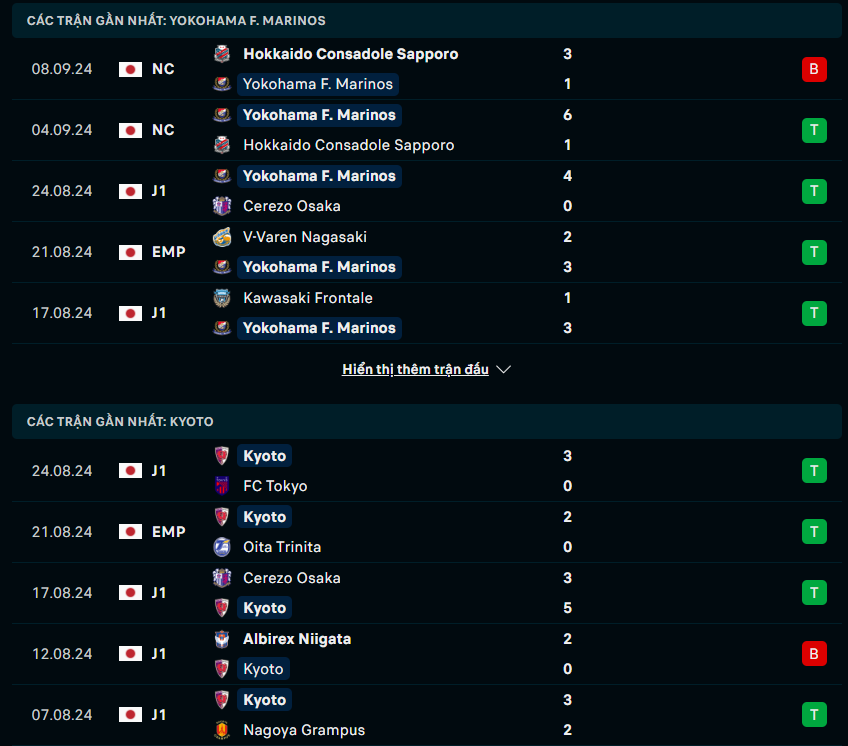Open Hokkaido Consadole Sapporo name in 08.09.24 match
This screenshot has width=848, height=746.
tap(350, 54)
